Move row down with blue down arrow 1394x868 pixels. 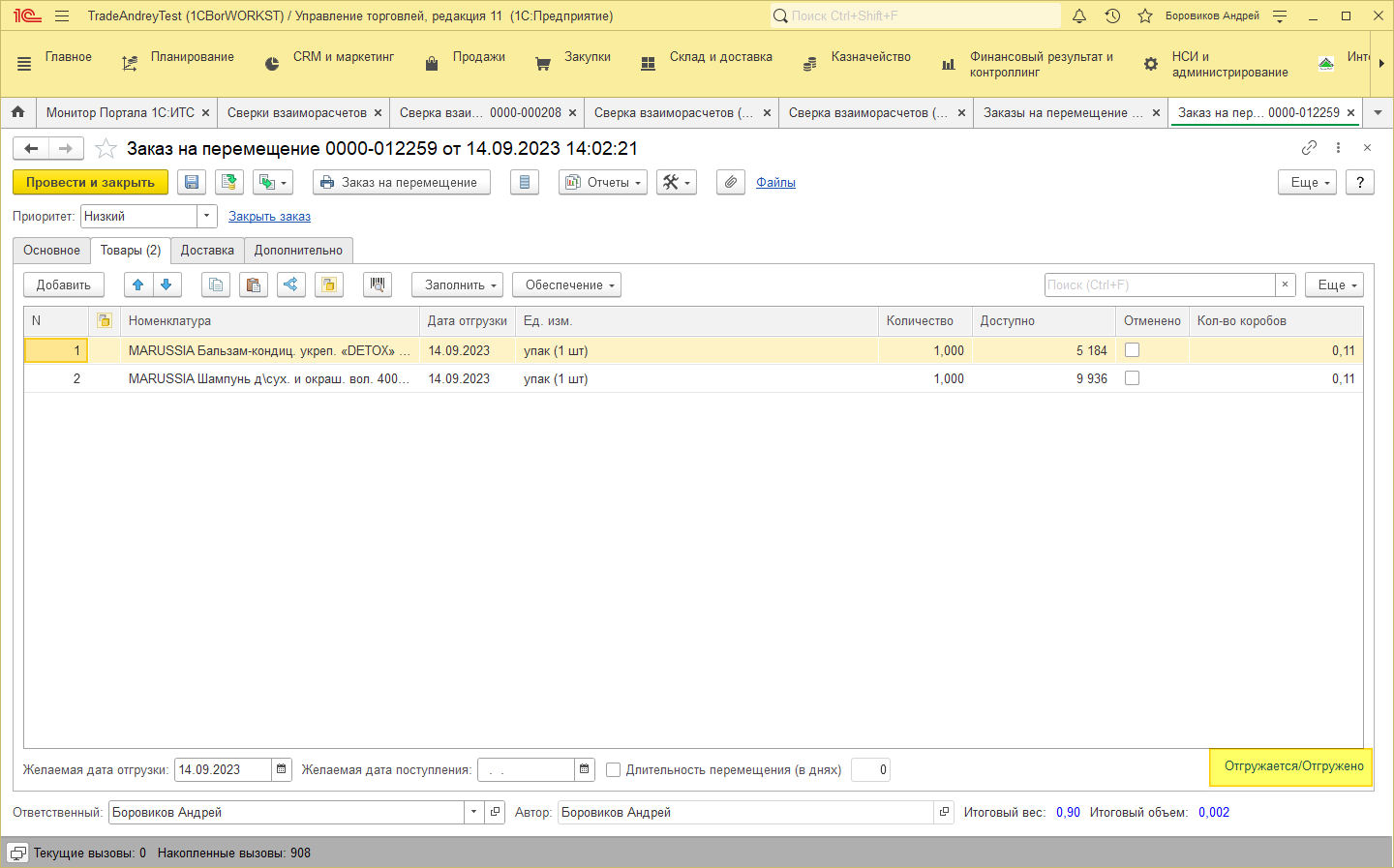[167, 284]
